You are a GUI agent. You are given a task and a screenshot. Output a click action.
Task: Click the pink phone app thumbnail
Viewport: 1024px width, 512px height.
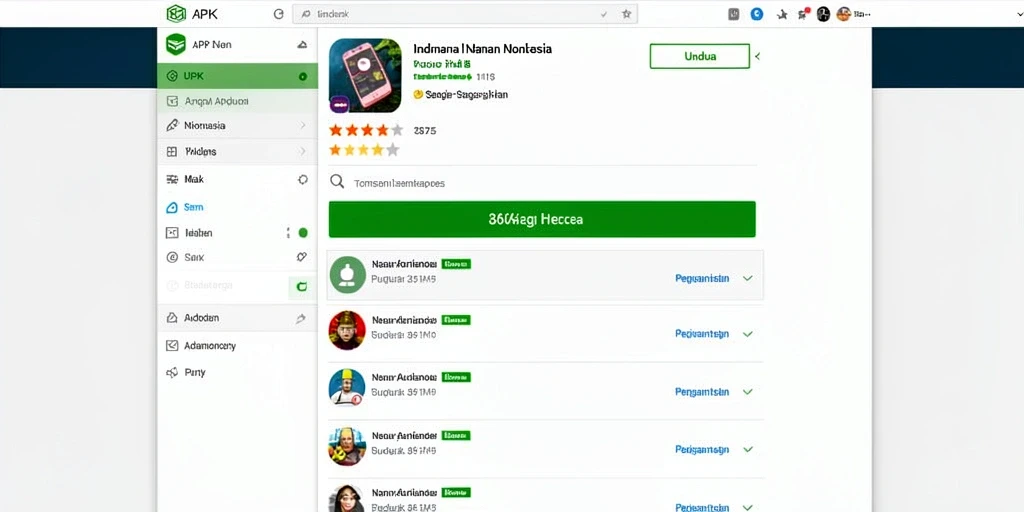click(365, 75)
